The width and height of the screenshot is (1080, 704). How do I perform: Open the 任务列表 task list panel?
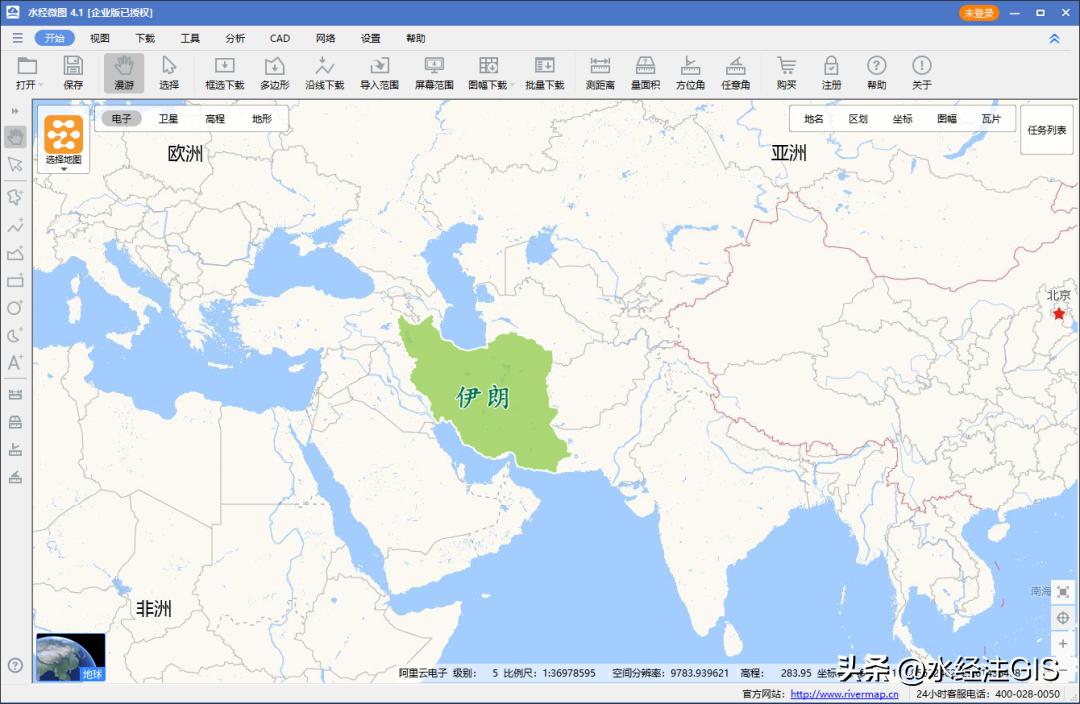[1047, 130]
